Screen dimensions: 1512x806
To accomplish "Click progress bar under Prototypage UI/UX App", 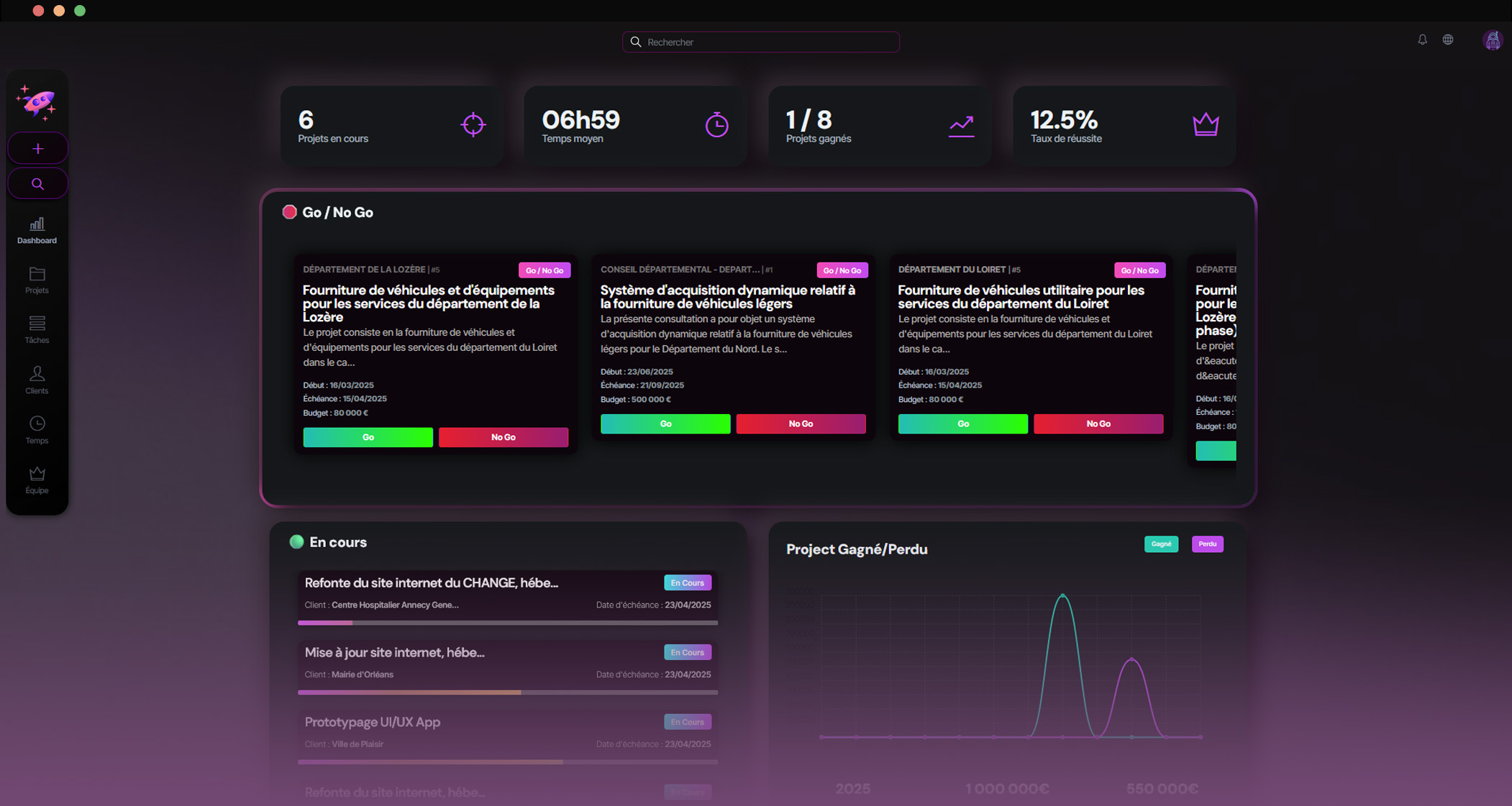I will (x=508, y=762).
